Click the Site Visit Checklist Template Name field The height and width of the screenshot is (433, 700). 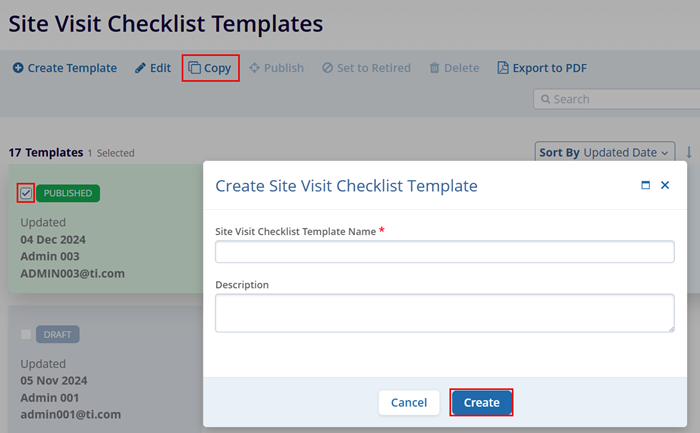pos(445,252)
